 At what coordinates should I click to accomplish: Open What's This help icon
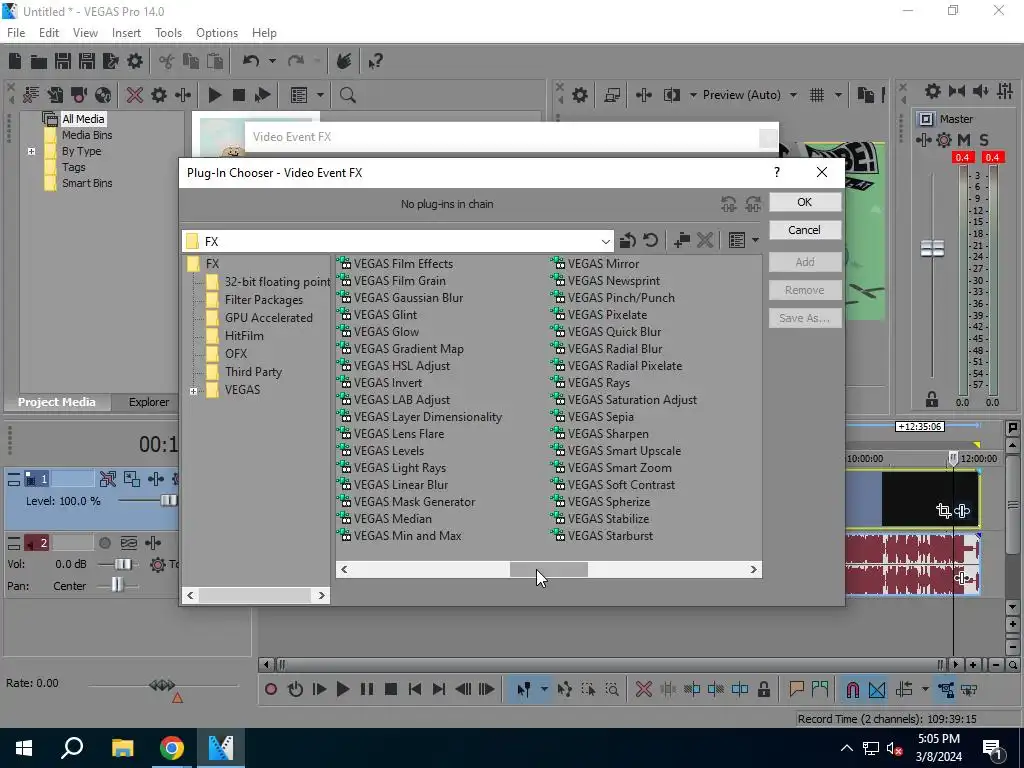[375, 61]
